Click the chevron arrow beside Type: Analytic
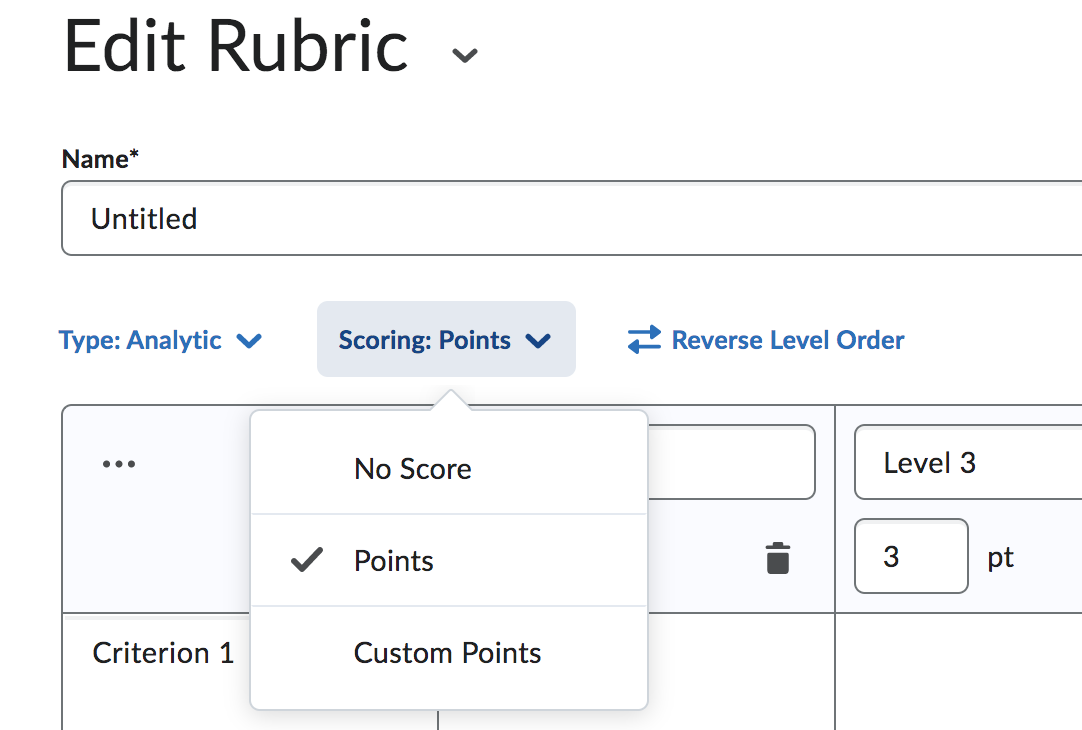Image resolution: width=1082 pixels, height=730 pixels. click(248, 341)
